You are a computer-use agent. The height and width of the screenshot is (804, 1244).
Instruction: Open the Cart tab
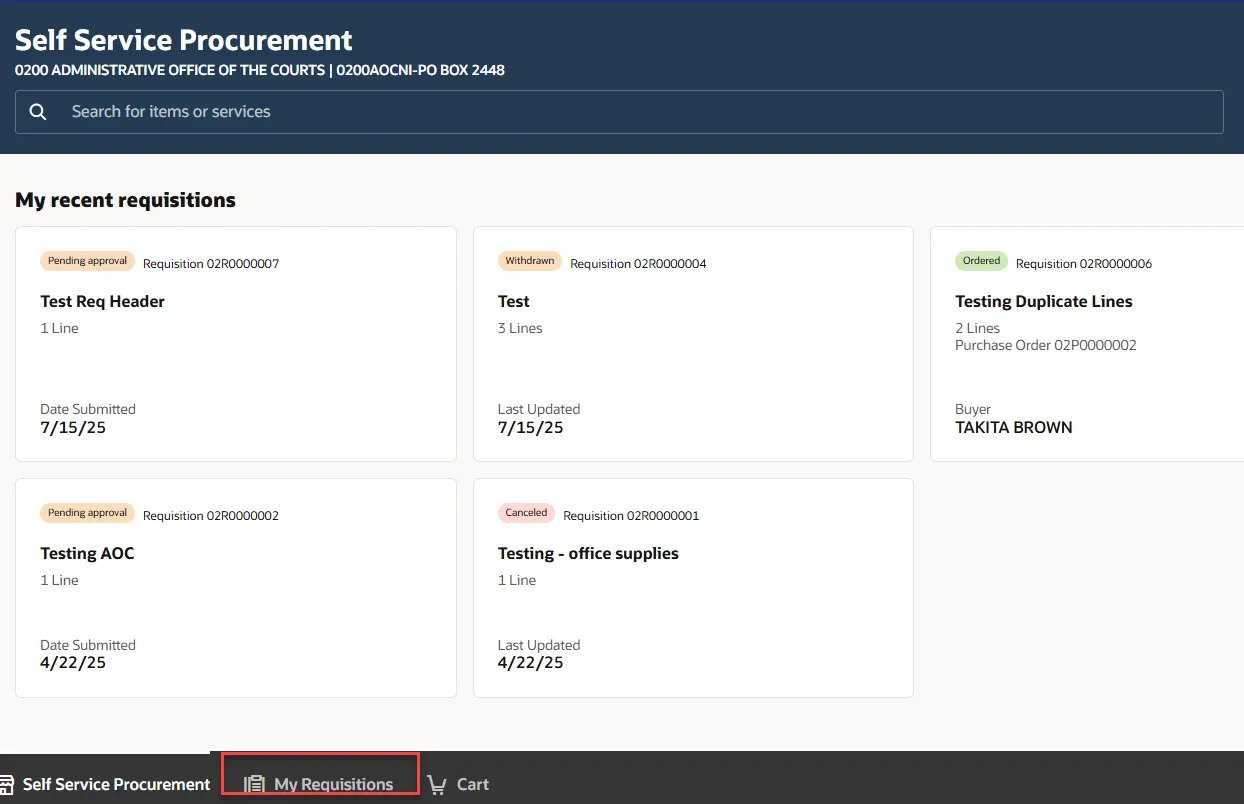pyautogui.click(x=472, y=785)
